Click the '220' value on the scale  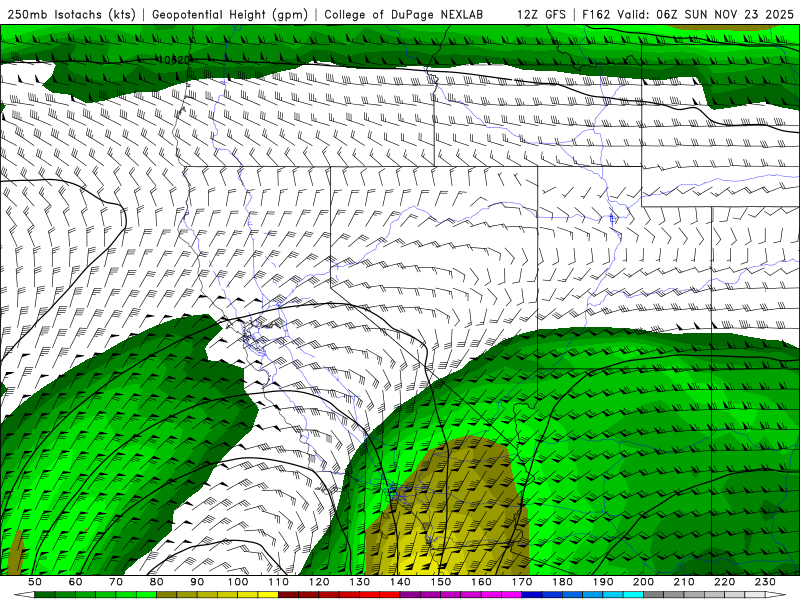(724, 582)
